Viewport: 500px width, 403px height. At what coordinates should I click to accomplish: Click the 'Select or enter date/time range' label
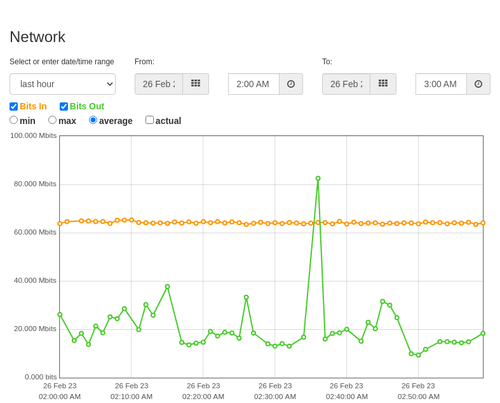pos(62,62)
